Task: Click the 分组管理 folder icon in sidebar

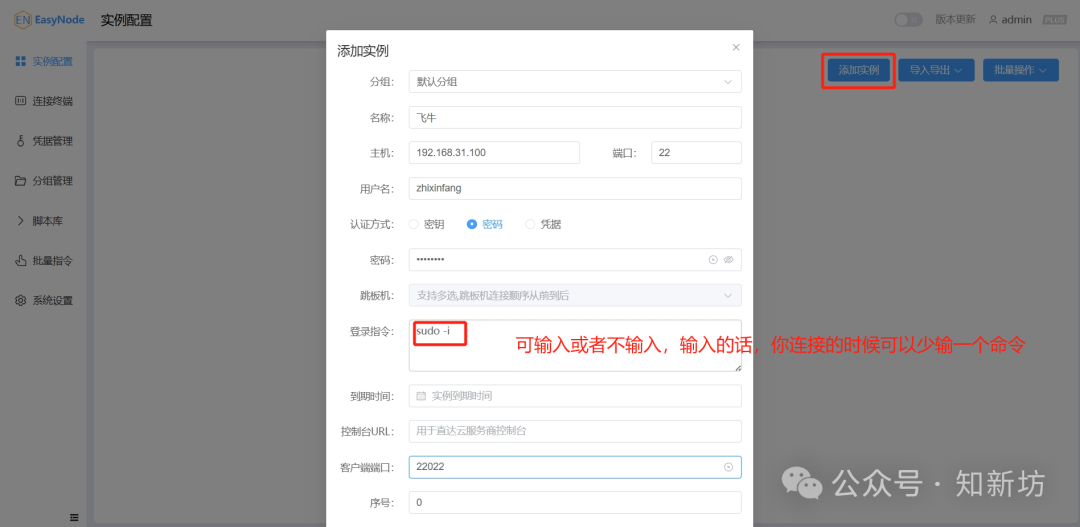Action: (21, 181)
